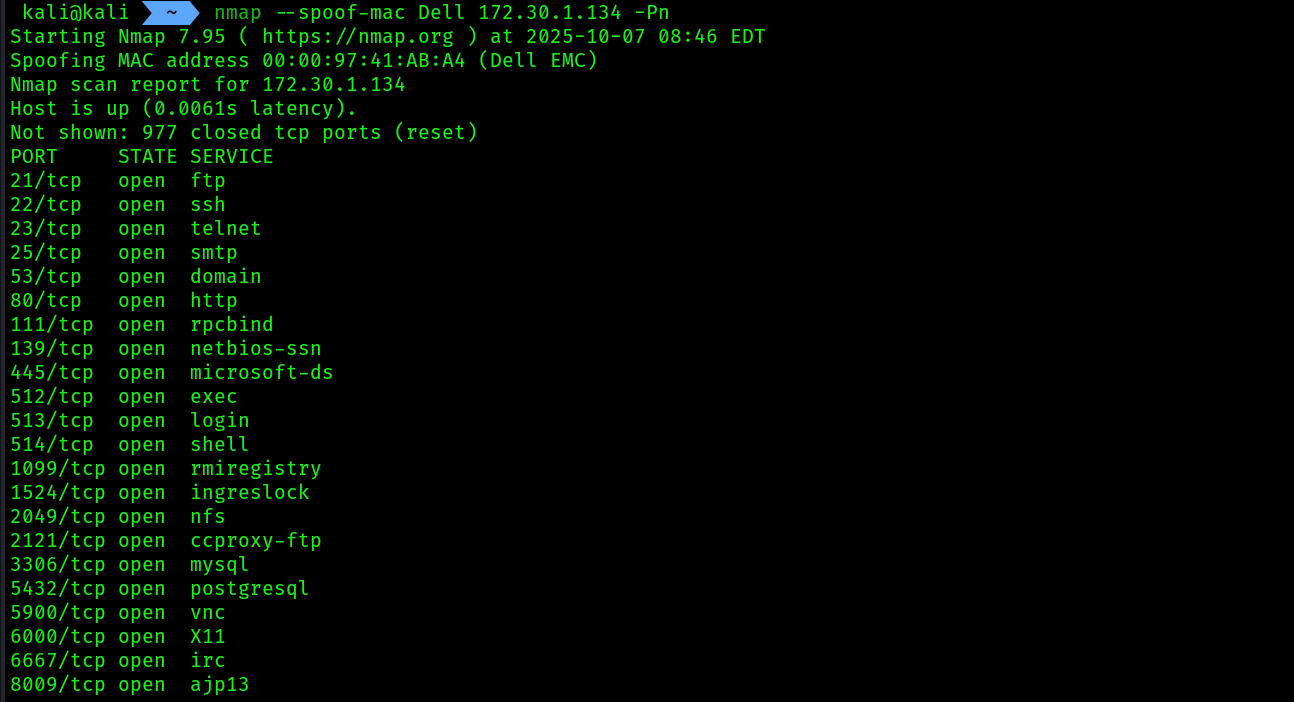This screenshot has height=702, width=1294.
Task: Click the 80/tcp port entry
Action: point(46,301)
